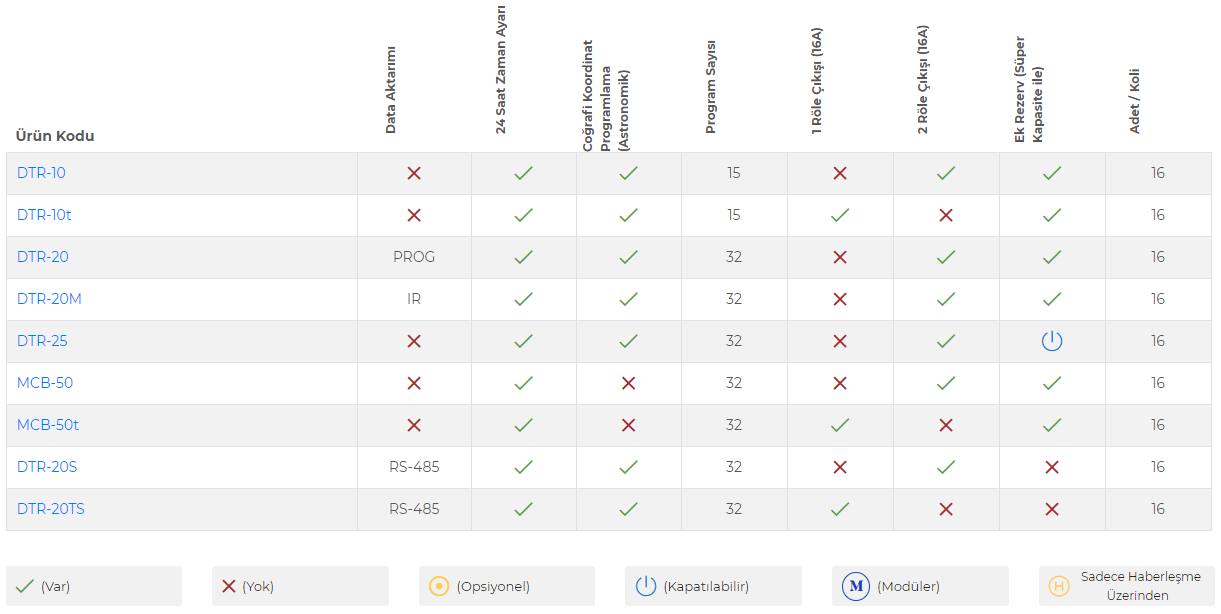Click the Ürün Kodu column header
1221x614 pixels.
(x=55, y=136)
